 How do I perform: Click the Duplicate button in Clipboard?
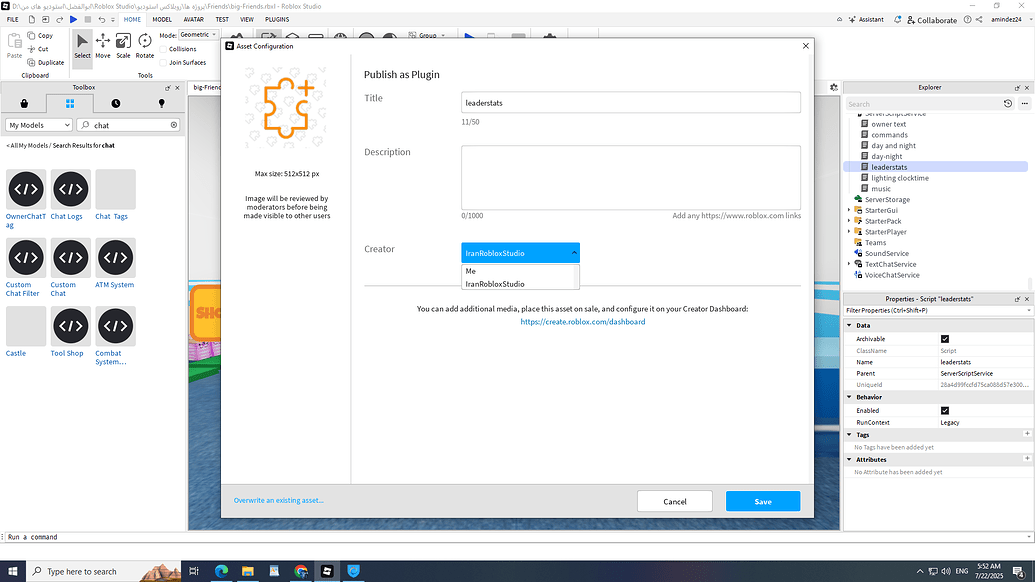[x=46, y=63]
